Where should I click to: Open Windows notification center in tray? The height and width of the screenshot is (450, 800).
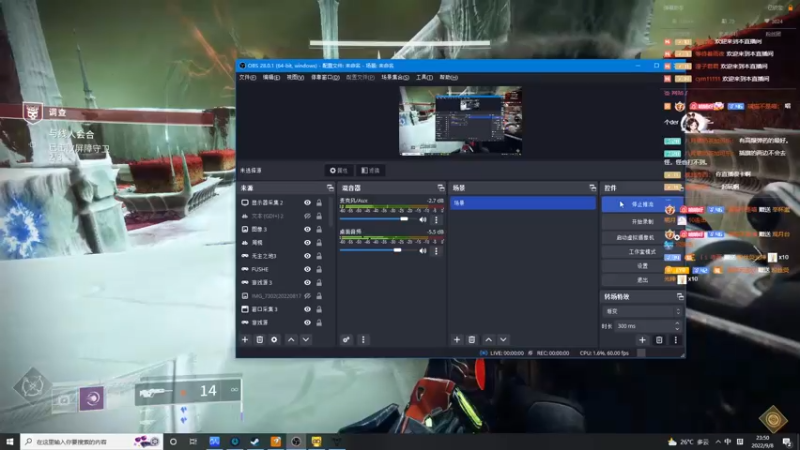point(787,442)
